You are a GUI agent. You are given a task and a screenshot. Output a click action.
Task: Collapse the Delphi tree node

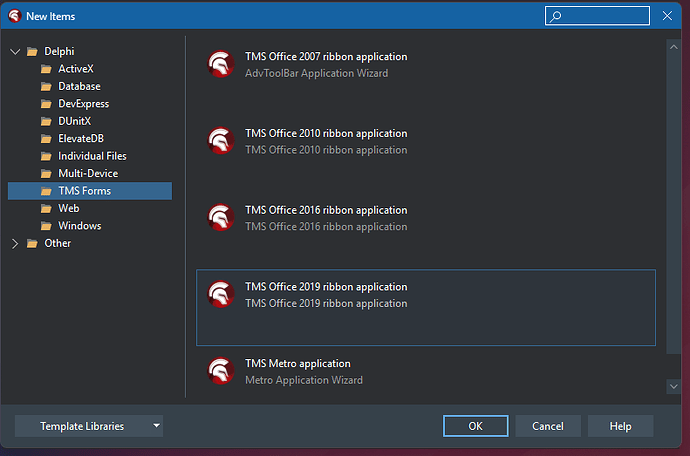15,52
